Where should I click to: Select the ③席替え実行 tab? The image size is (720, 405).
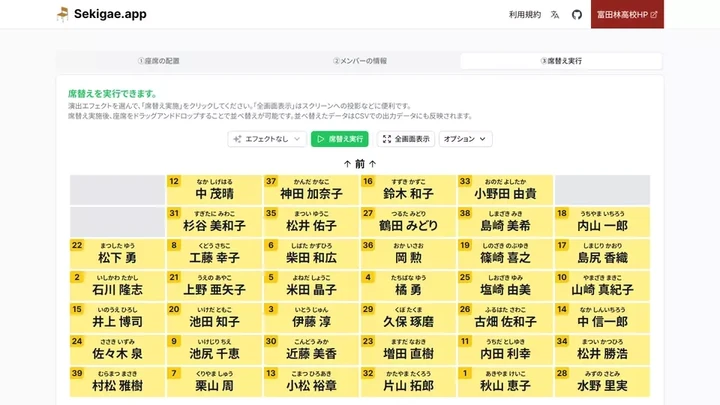pyautogui.click(x=561, y=61)
